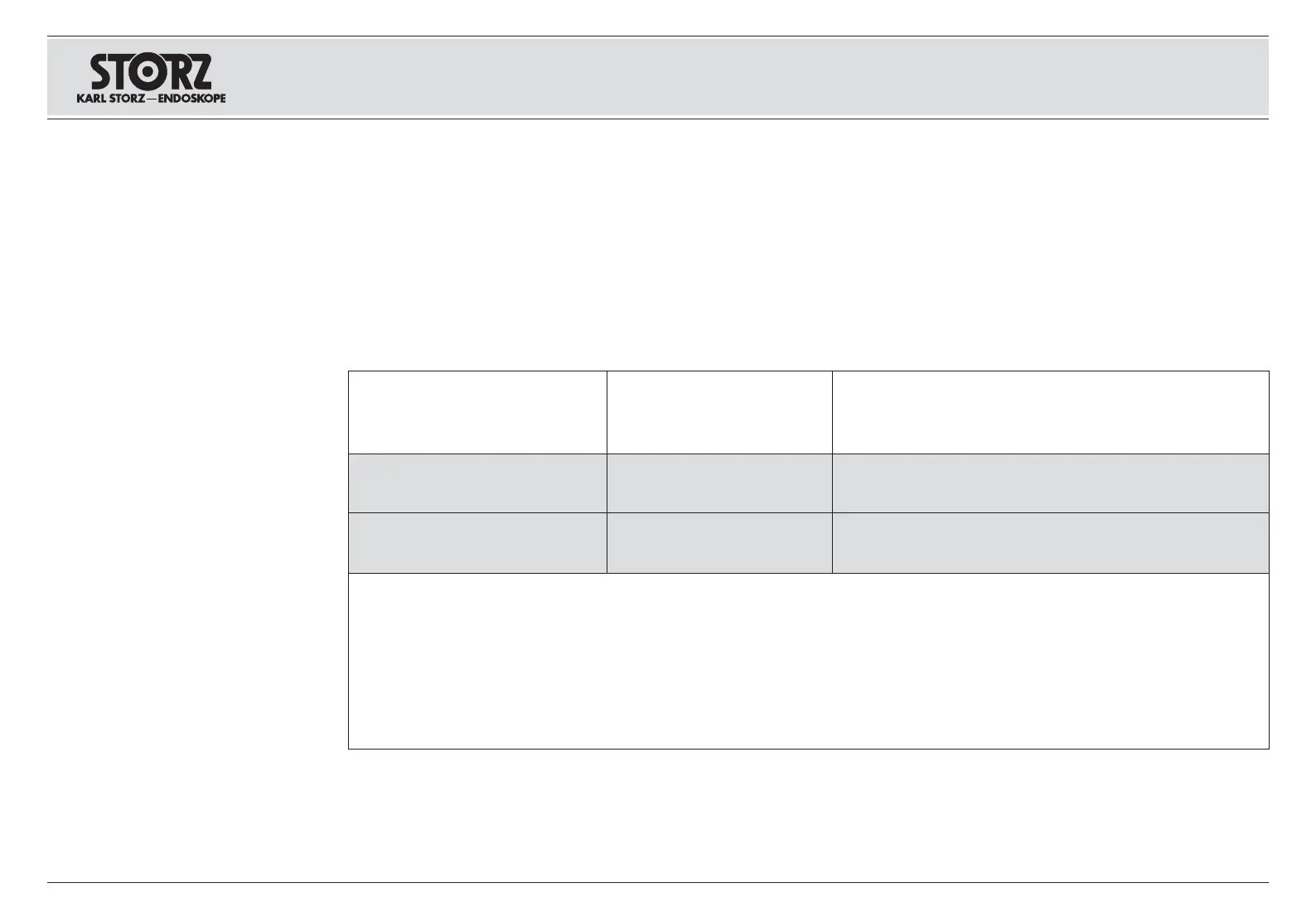1316x917 pixels.
Task: Click the circular O emblem in the STORZ logo
Action: click(x=149, y=72)
